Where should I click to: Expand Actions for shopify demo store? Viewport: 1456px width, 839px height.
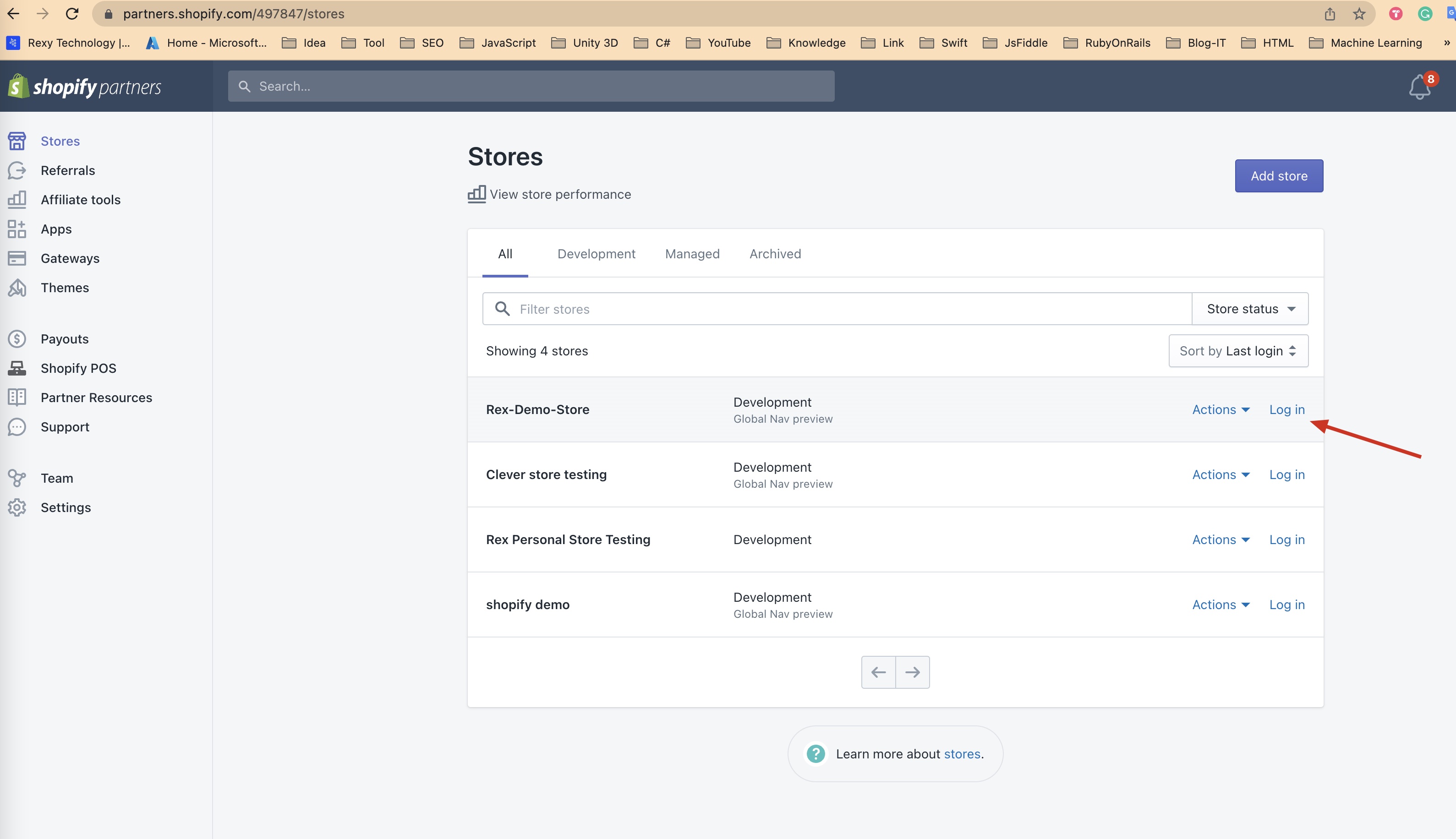tap(1220, 605)
